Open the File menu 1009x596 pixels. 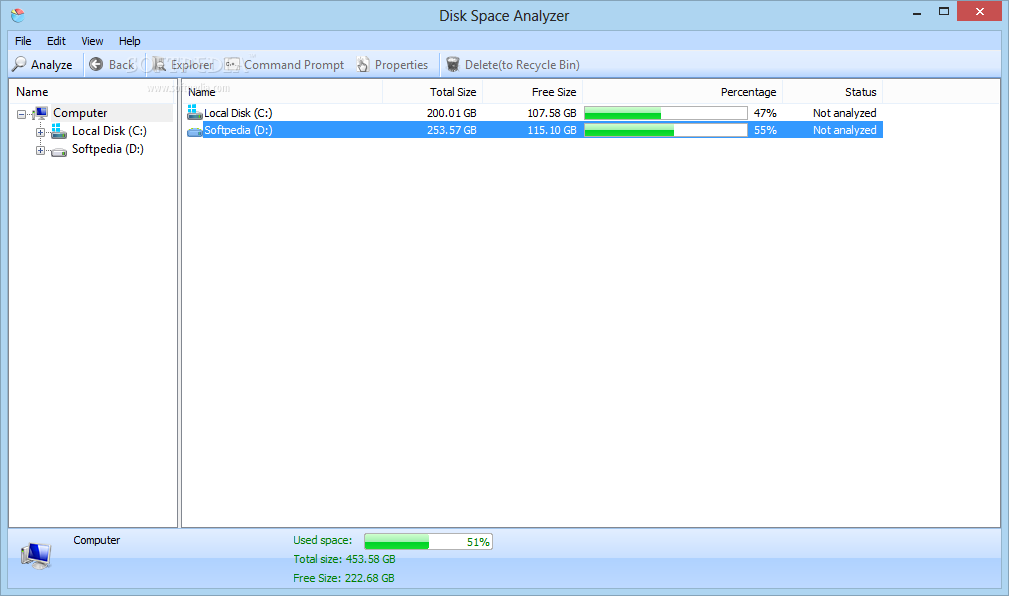(x=23, y=41)
